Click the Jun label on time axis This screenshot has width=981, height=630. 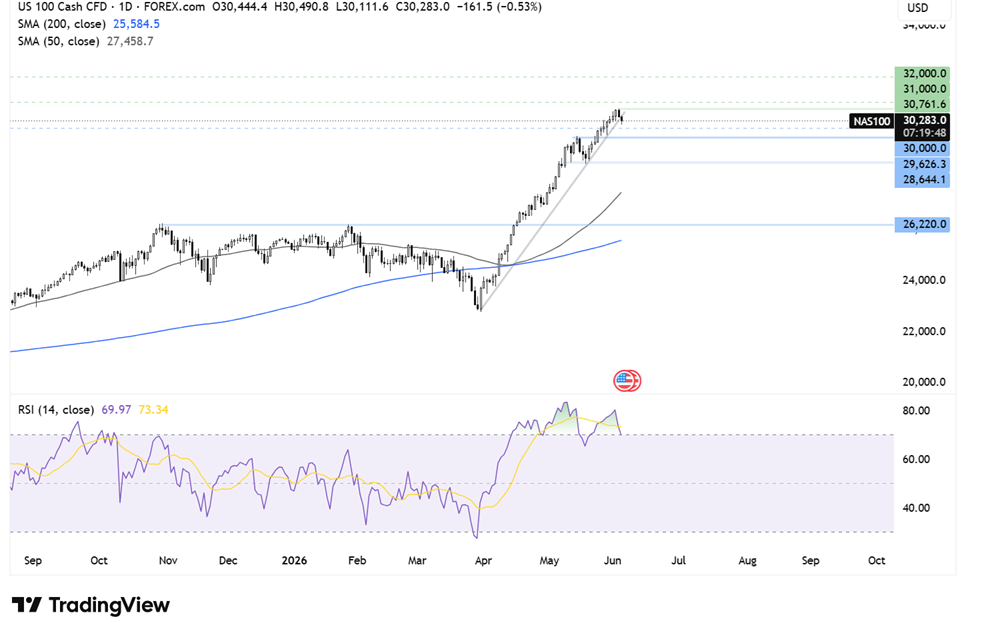tap(612, 561)
